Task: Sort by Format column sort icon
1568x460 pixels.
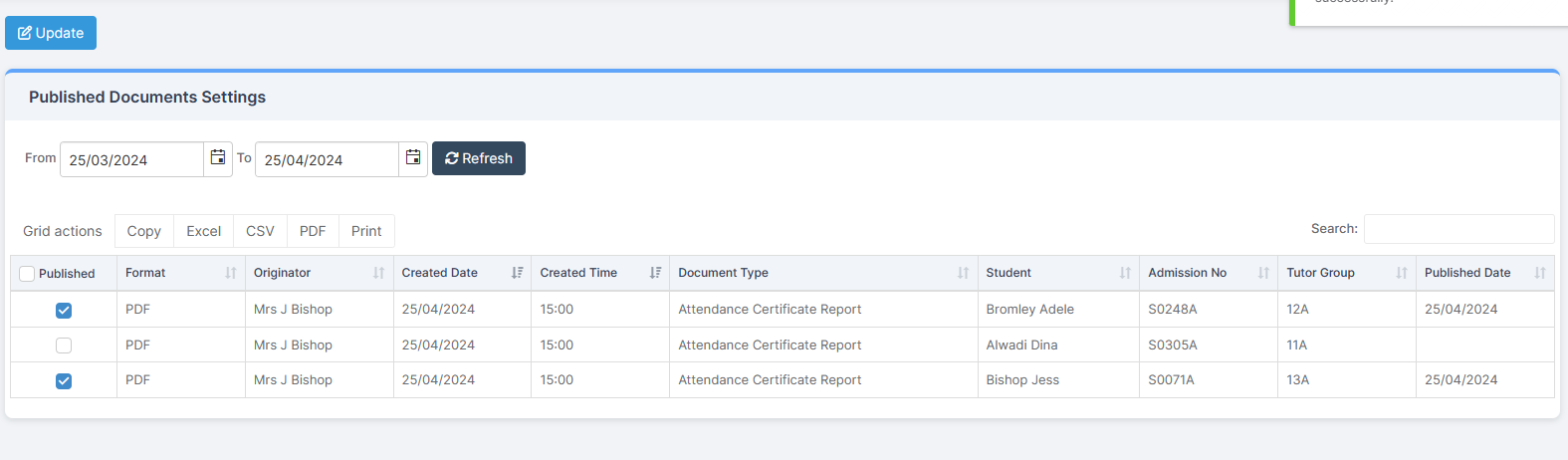Action: 231,273
